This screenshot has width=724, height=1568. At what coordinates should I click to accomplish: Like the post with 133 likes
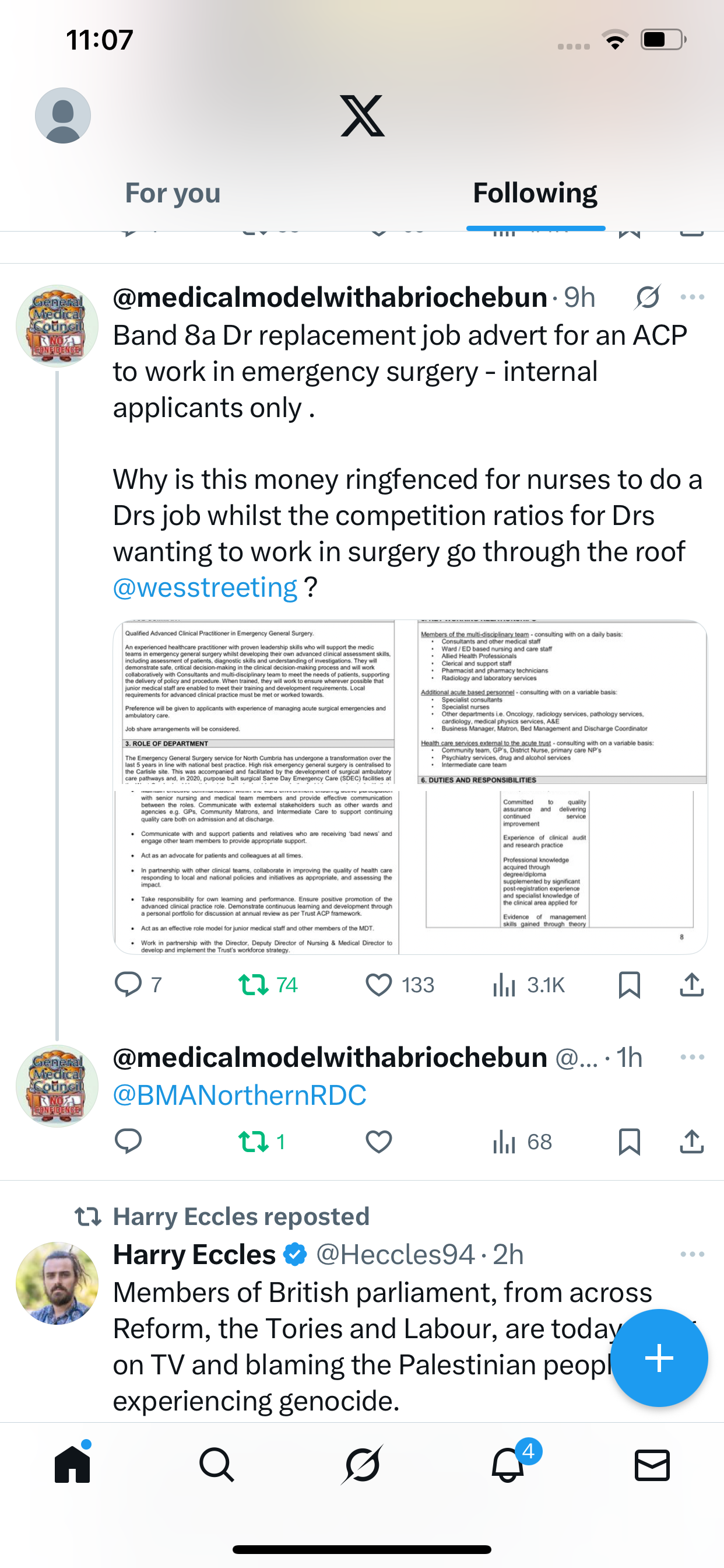tap(379, 984)
